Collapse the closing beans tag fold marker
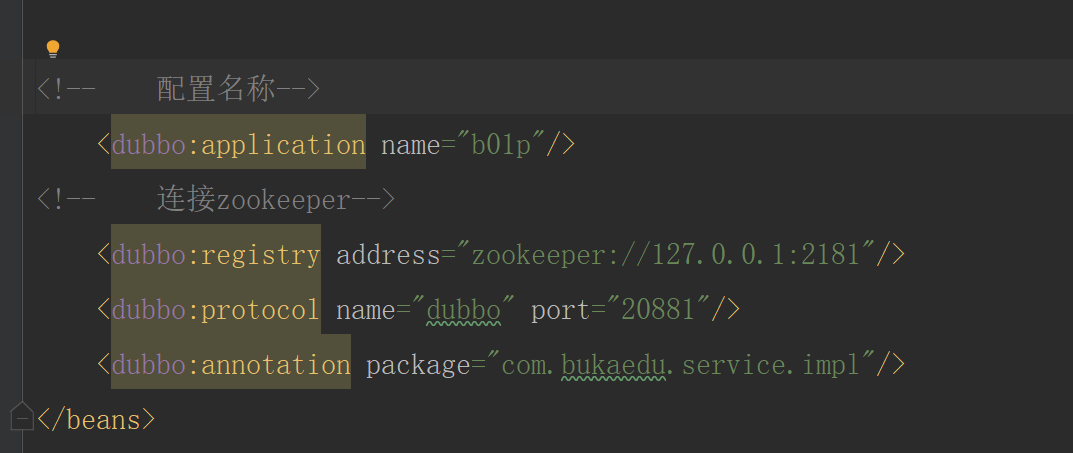Viewport: 1073px width, 453px height. 22,414
